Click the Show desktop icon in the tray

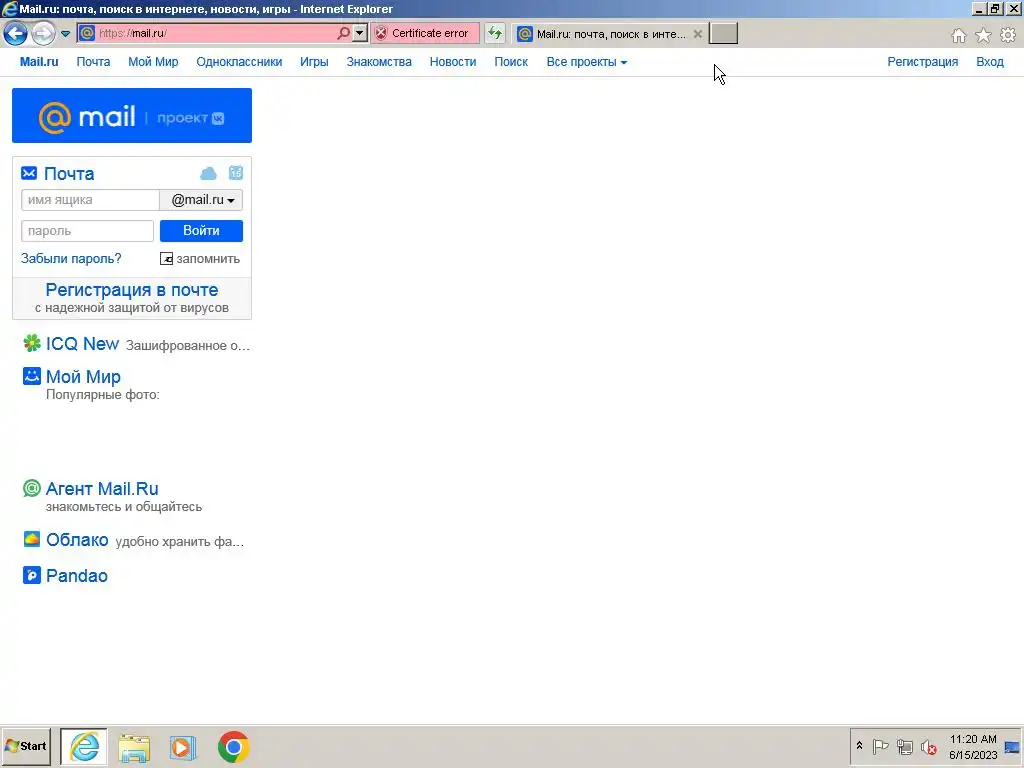pos(1012,747)
